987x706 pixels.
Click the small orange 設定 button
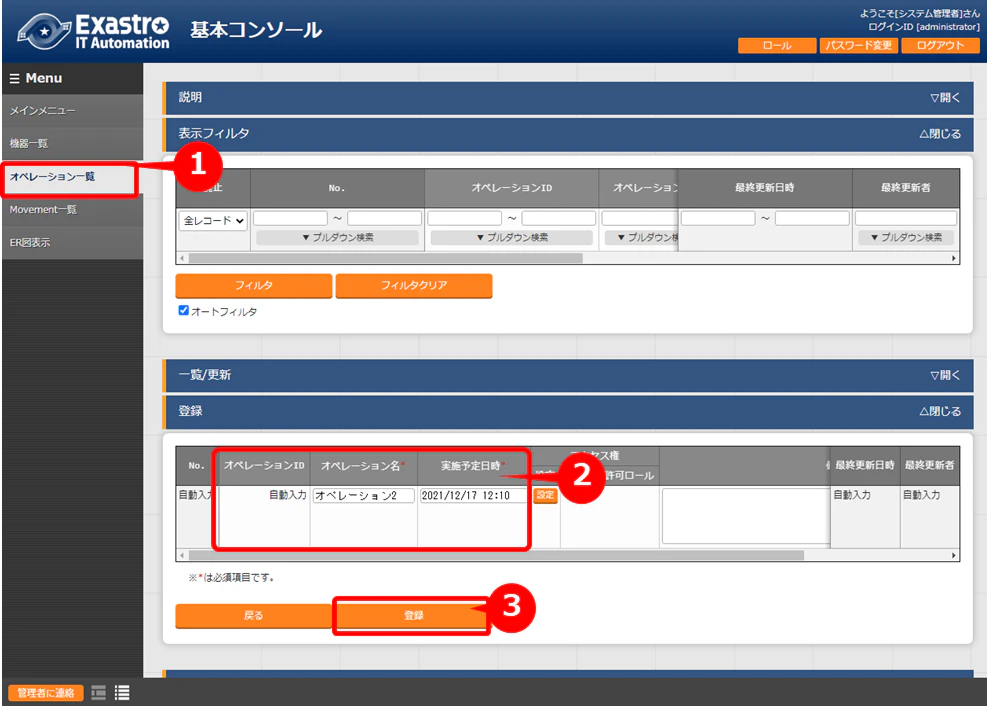click(545, 495)
